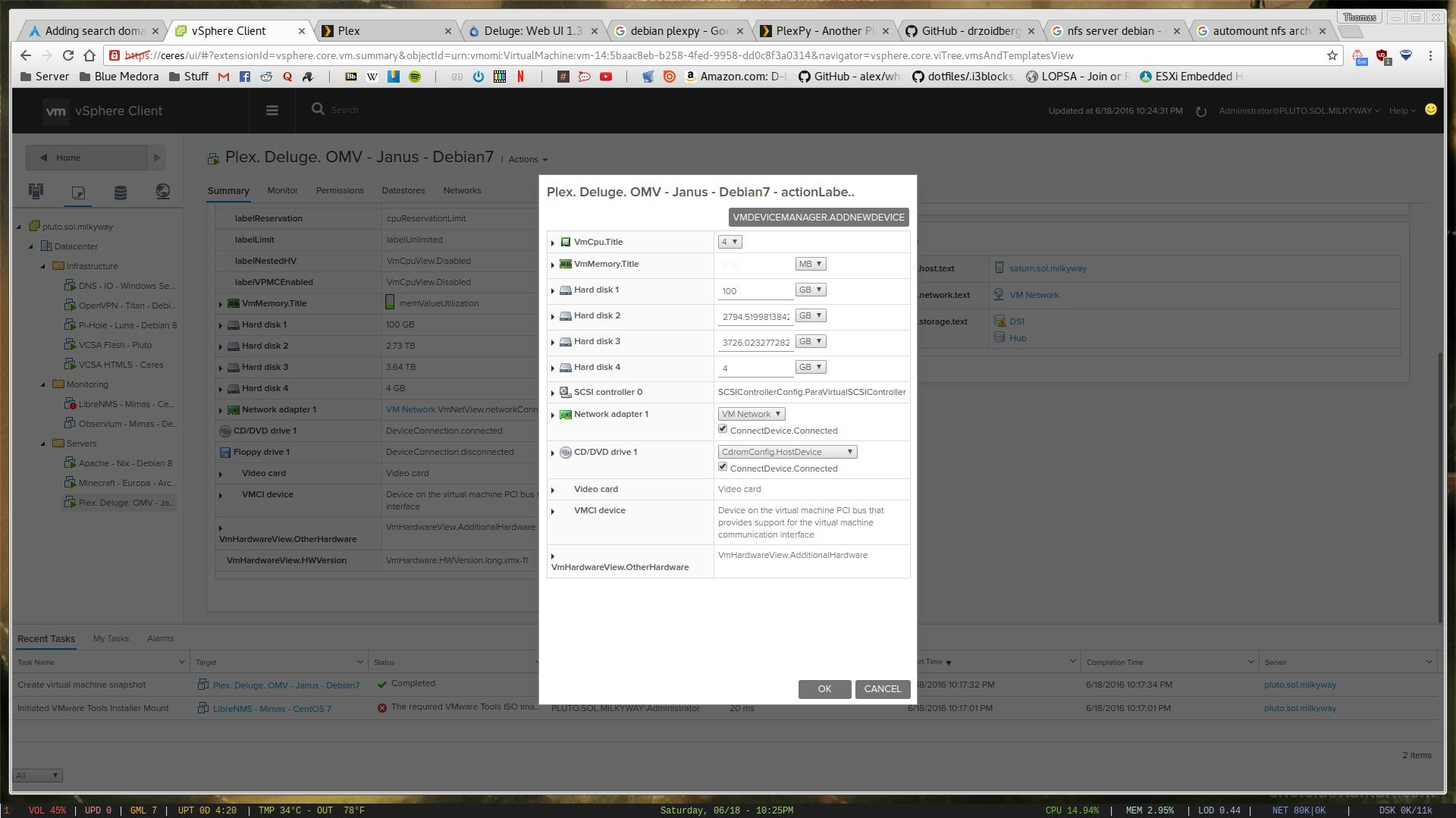This screenshot has height=818, width=1456.
Task: Open the Hard disk 2 GB unit dropdown
Action: click(x=810, y=315)
